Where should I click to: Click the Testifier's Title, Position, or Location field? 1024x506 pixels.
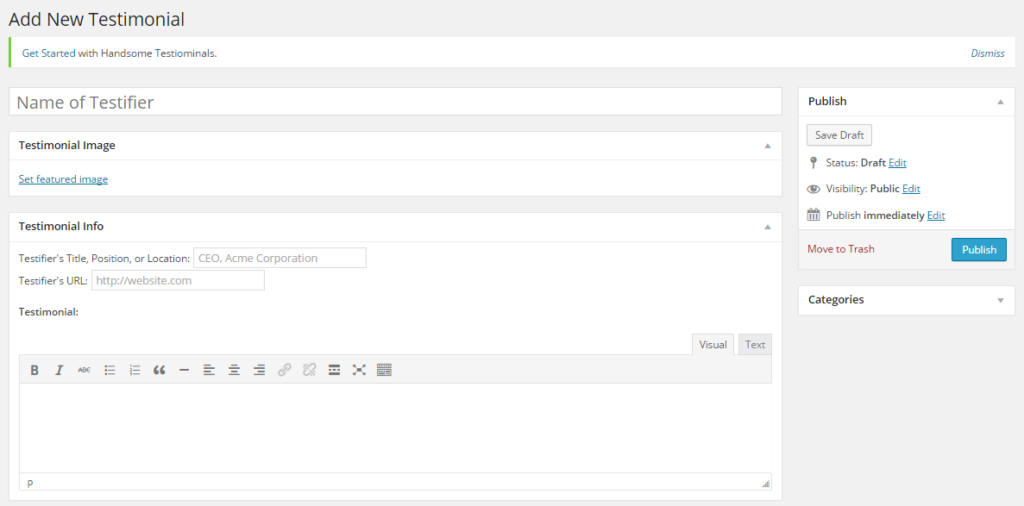coord(280,258)
